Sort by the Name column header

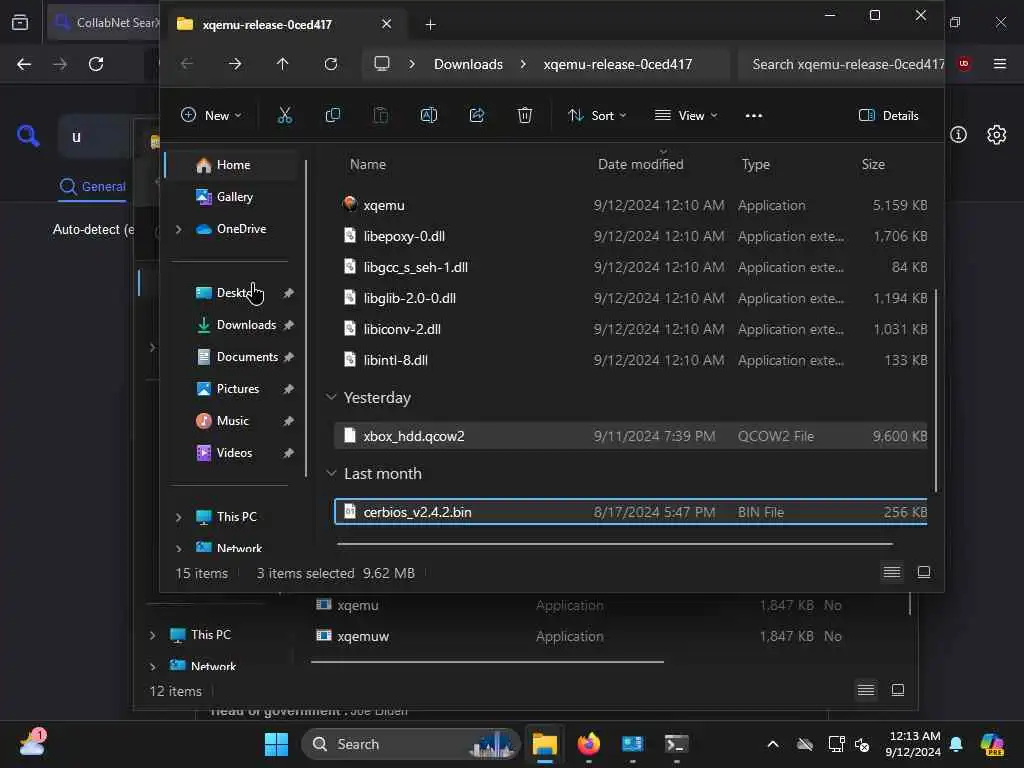tap(368, 165)
